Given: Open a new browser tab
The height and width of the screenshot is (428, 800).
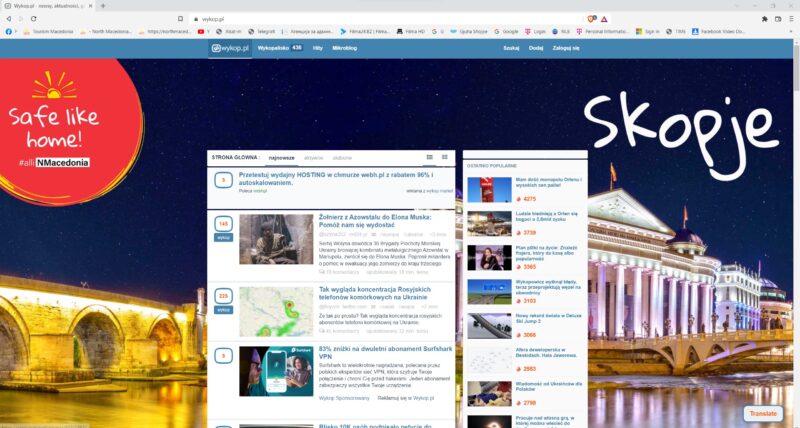Looking at the screenshot, I should coord(103,5).
